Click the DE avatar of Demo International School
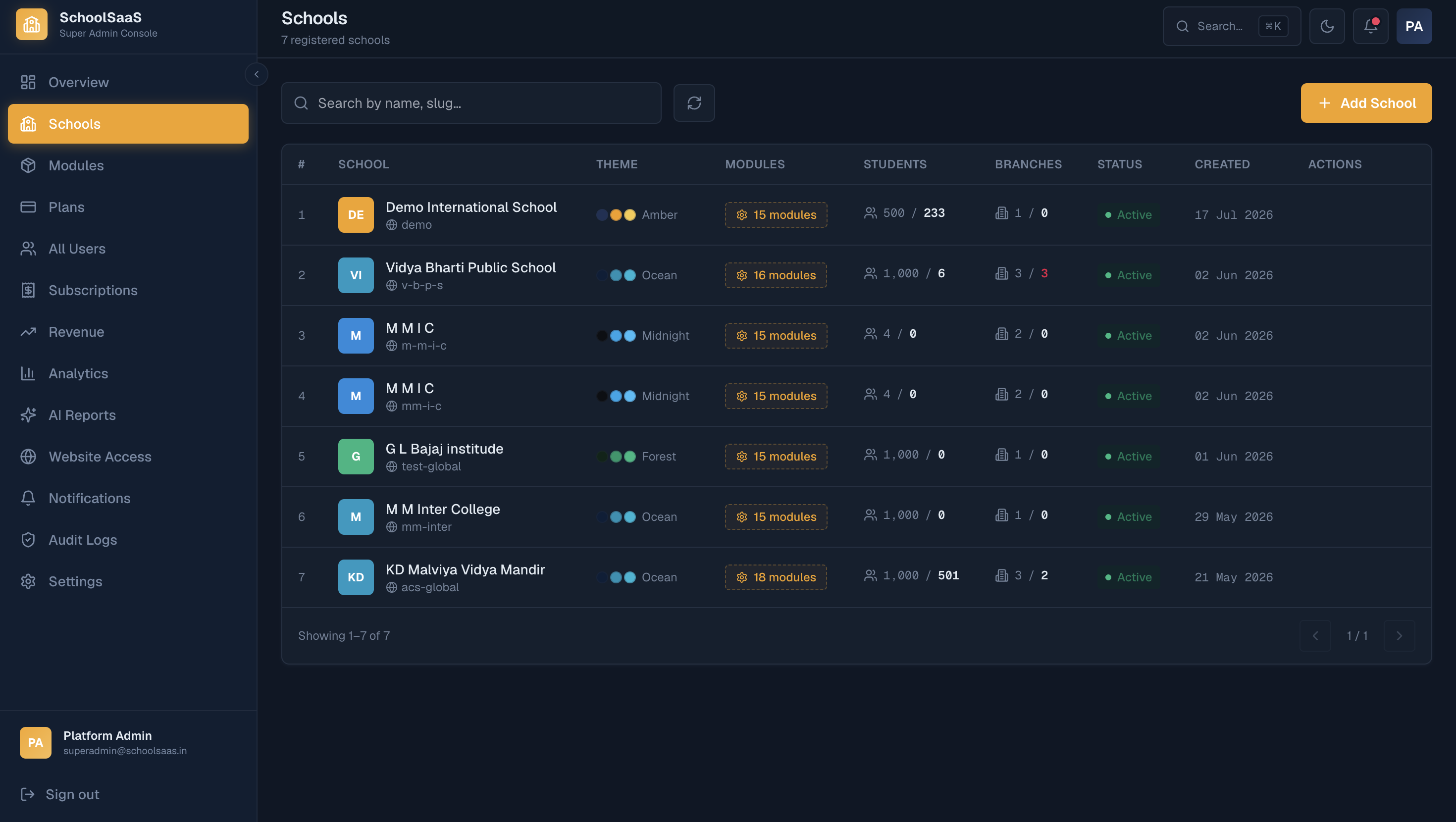The image size is (1456, 822). (x=356, y=215)
